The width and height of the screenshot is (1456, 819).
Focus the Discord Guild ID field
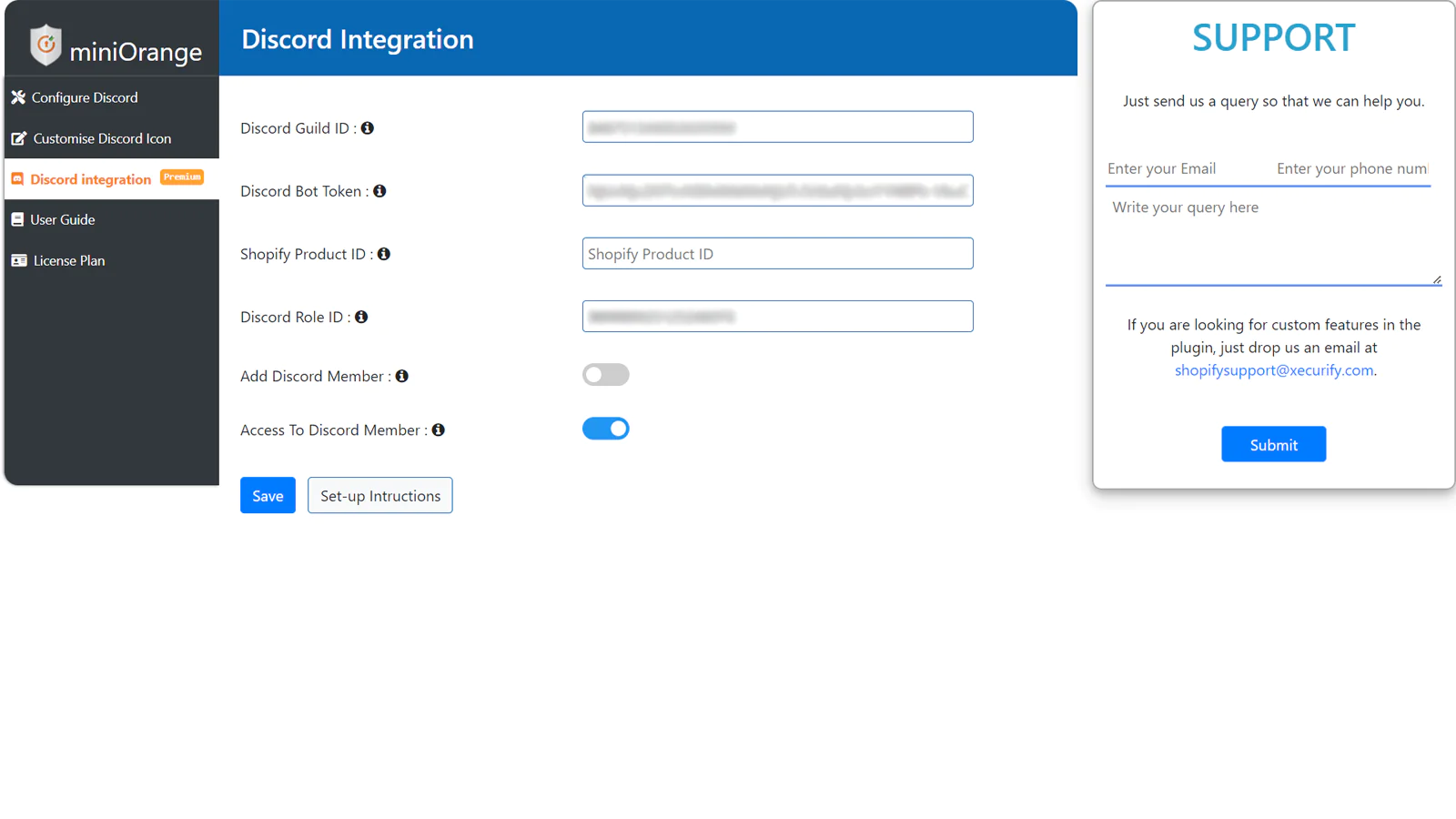tap(778, 126)
